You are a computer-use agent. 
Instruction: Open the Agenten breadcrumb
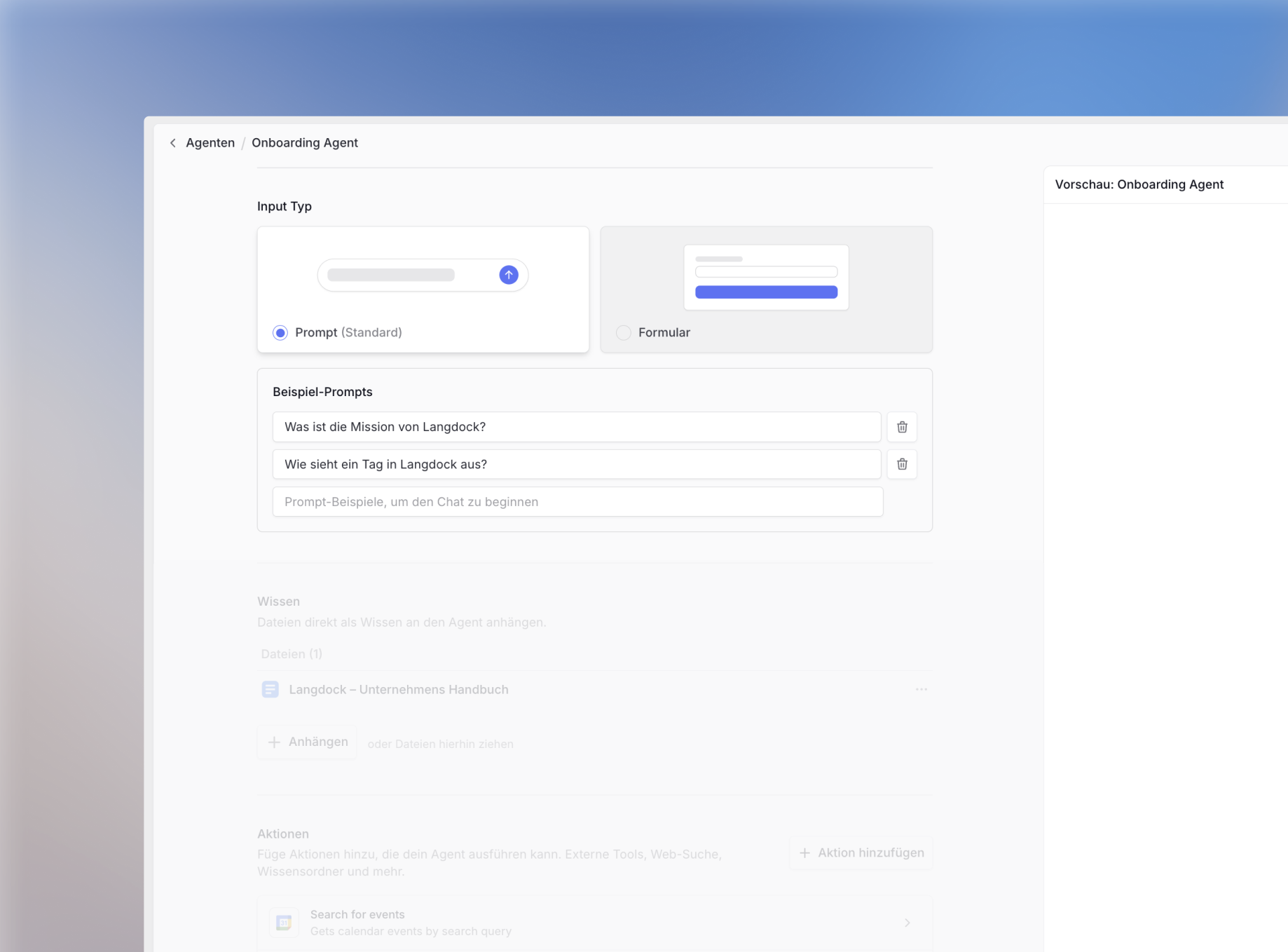pyautogui.click(x=210, y=143)
